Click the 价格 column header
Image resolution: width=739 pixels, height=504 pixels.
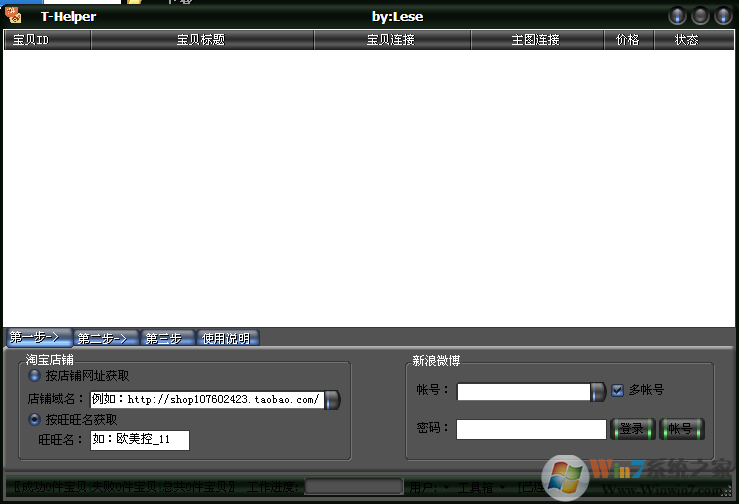point(628,40)
